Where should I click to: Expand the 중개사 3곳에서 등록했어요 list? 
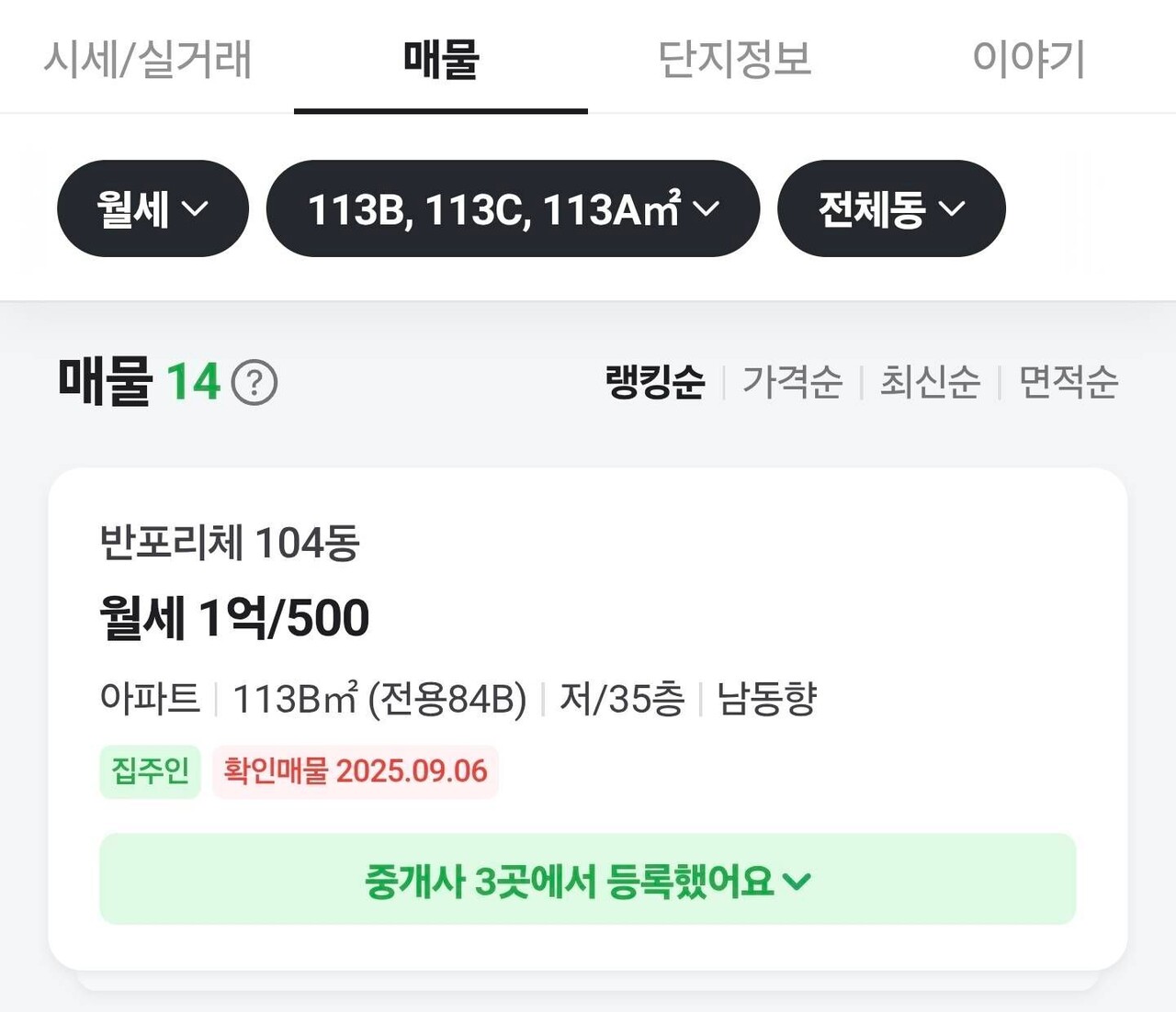pos(587,880)
